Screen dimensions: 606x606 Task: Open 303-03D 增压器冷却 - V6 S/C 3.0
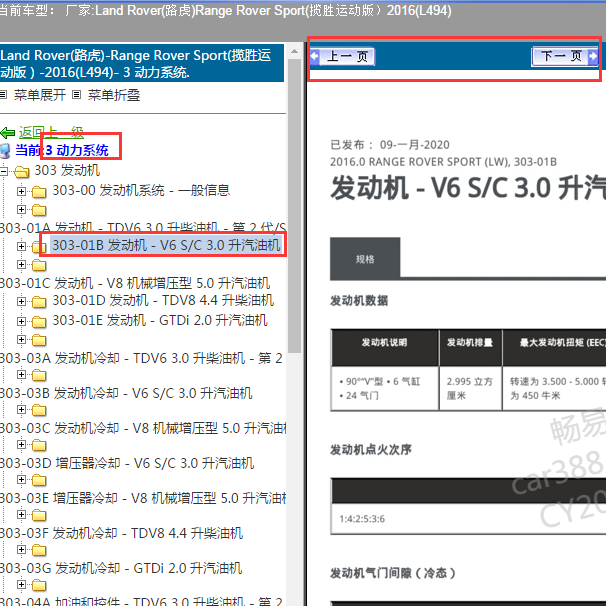pyautogui.click(x=127, y=463)
